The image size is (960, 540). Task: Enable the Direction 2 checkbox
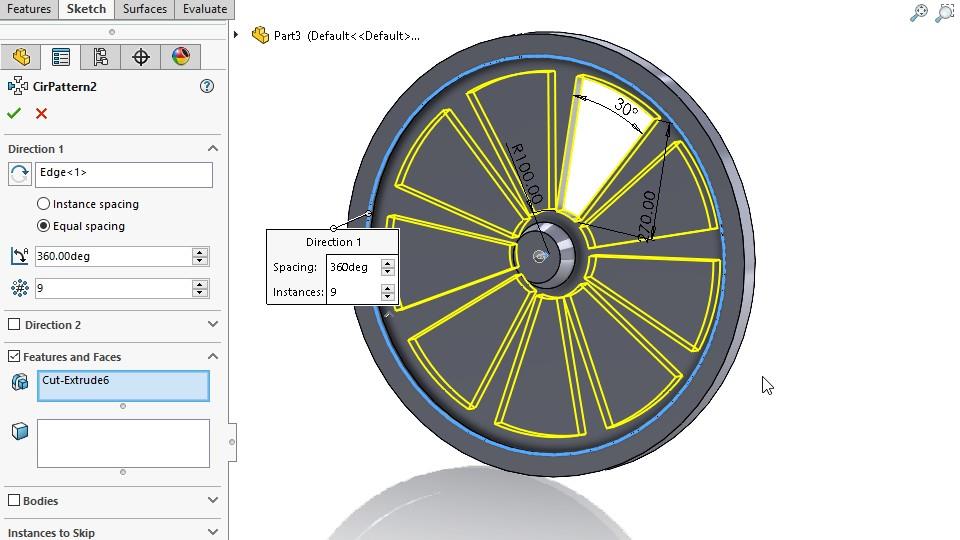click(14, 325)
